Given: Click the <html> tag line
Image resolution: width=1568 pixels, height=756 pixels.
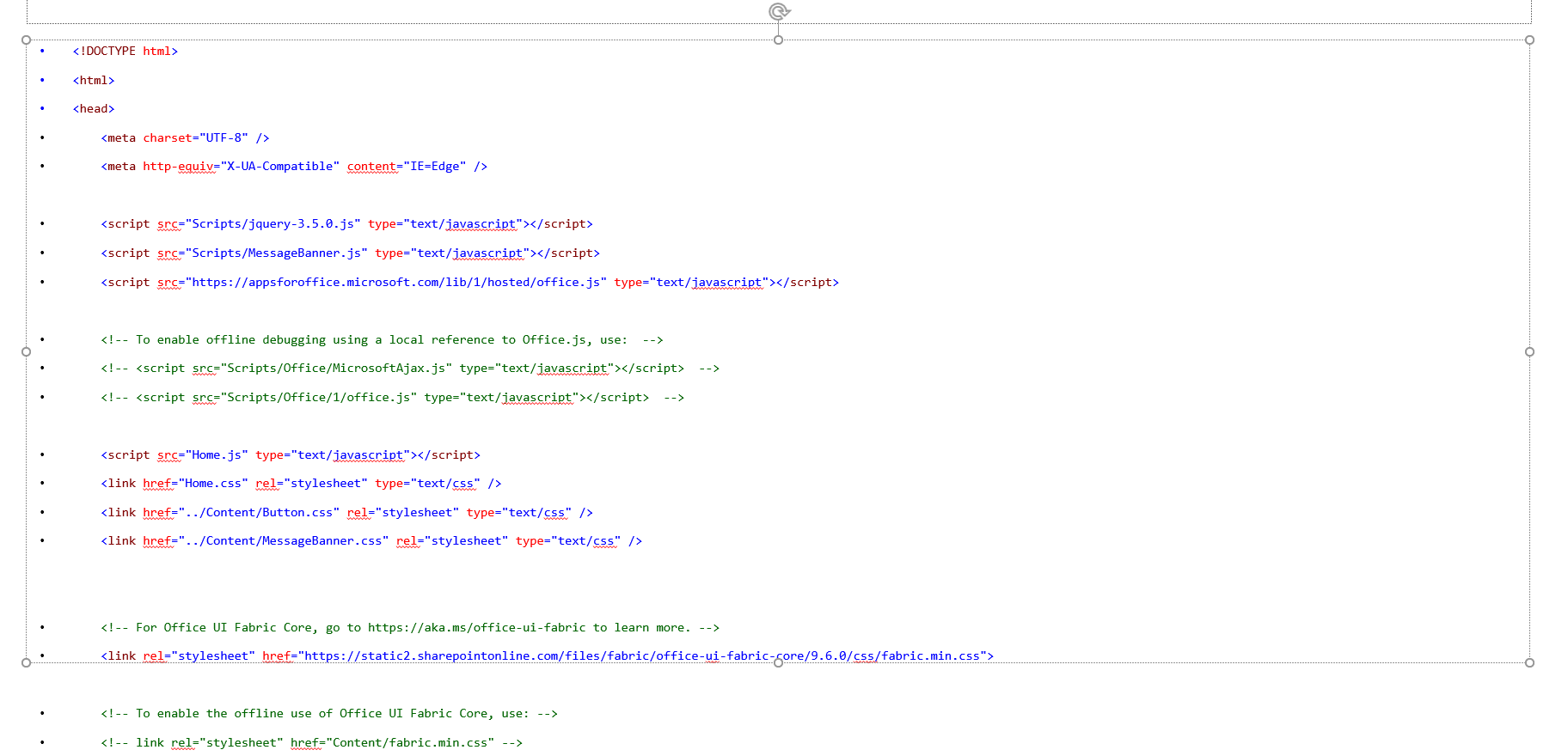Looking at the screenshot, I should 94,81.
